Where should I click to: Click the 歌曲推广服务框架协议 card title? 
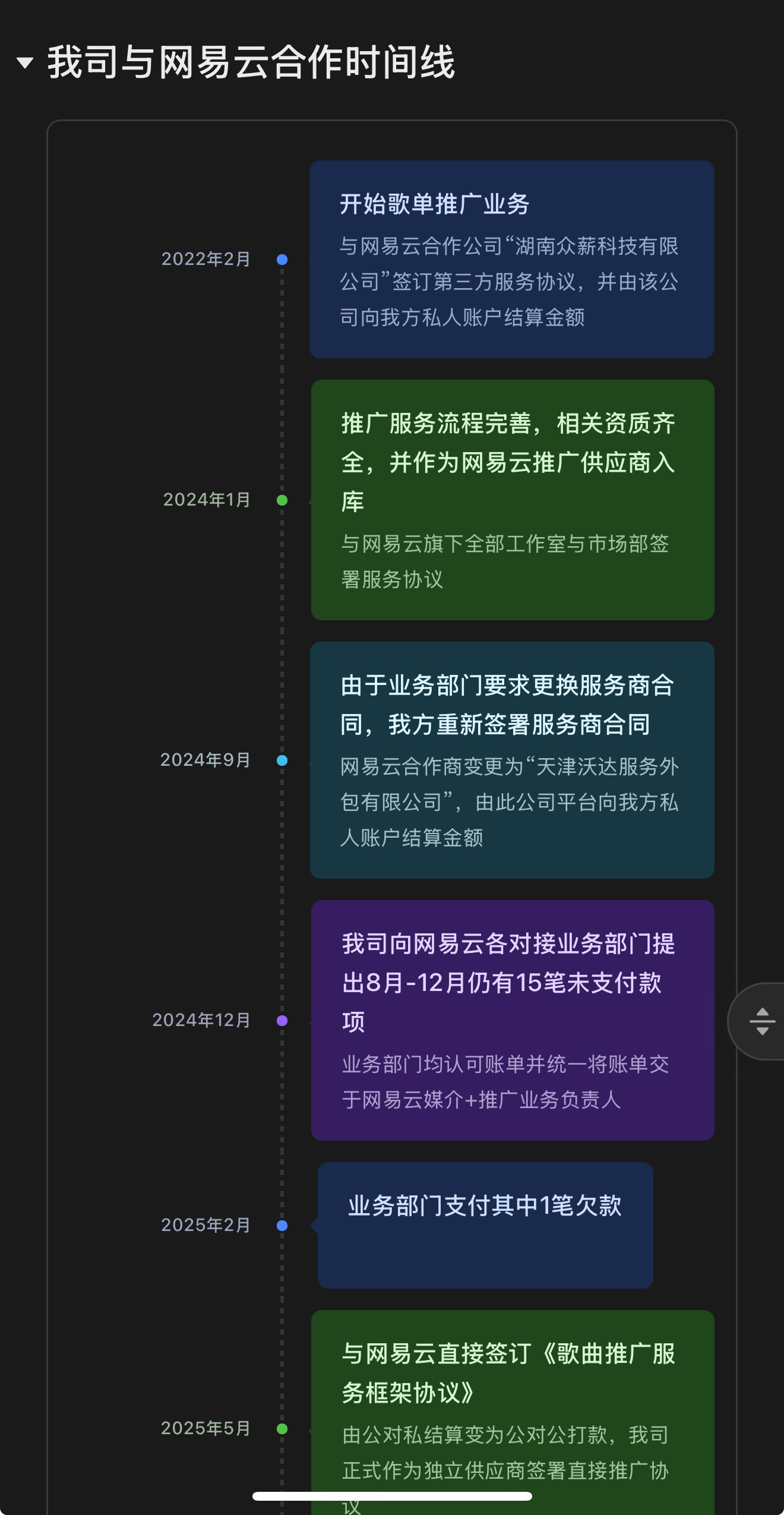coord(508,1373)
